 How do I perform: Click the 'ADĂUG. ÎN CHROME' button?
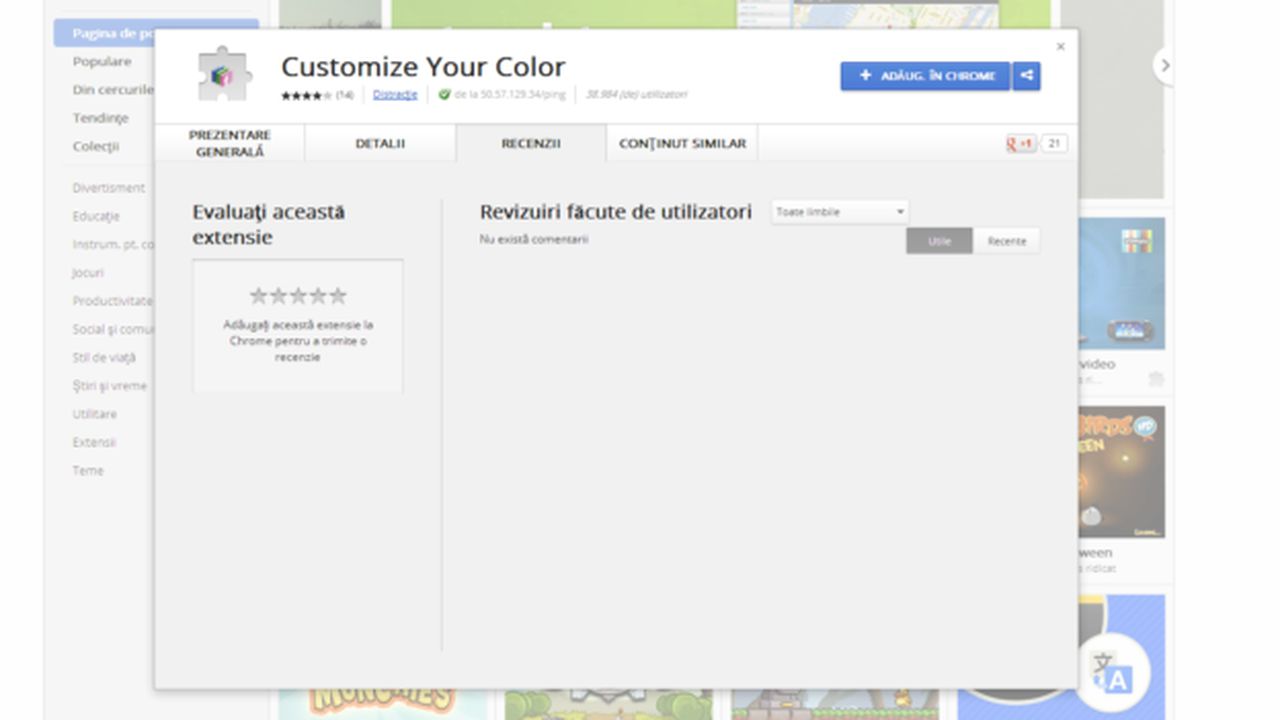point(923,75)
